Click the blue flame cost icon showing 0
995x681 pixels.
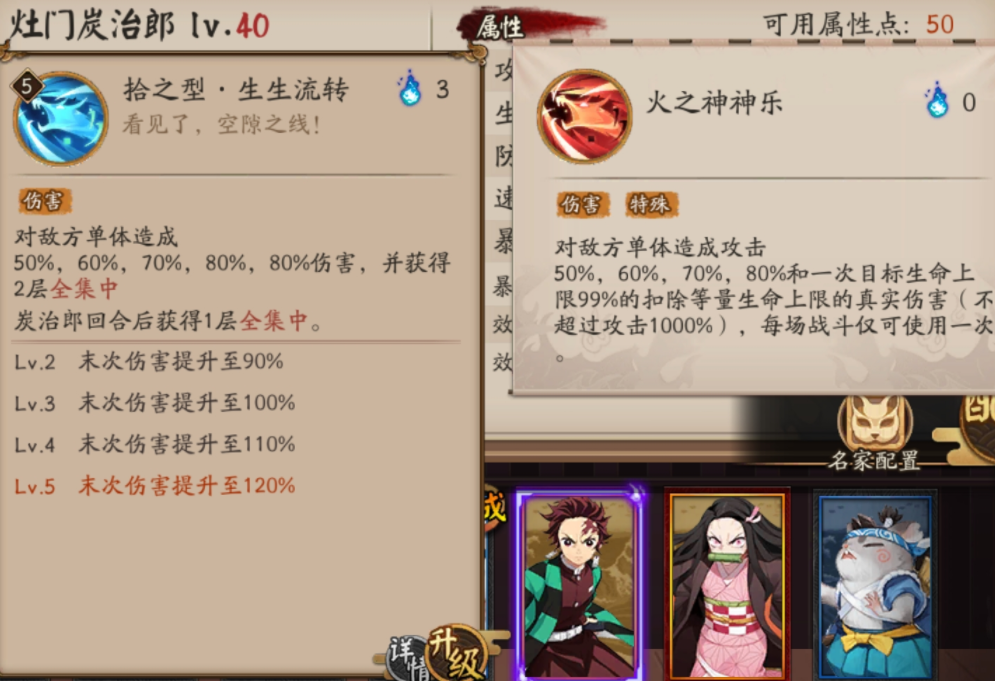pyautogui.click(x=937, y=100)
